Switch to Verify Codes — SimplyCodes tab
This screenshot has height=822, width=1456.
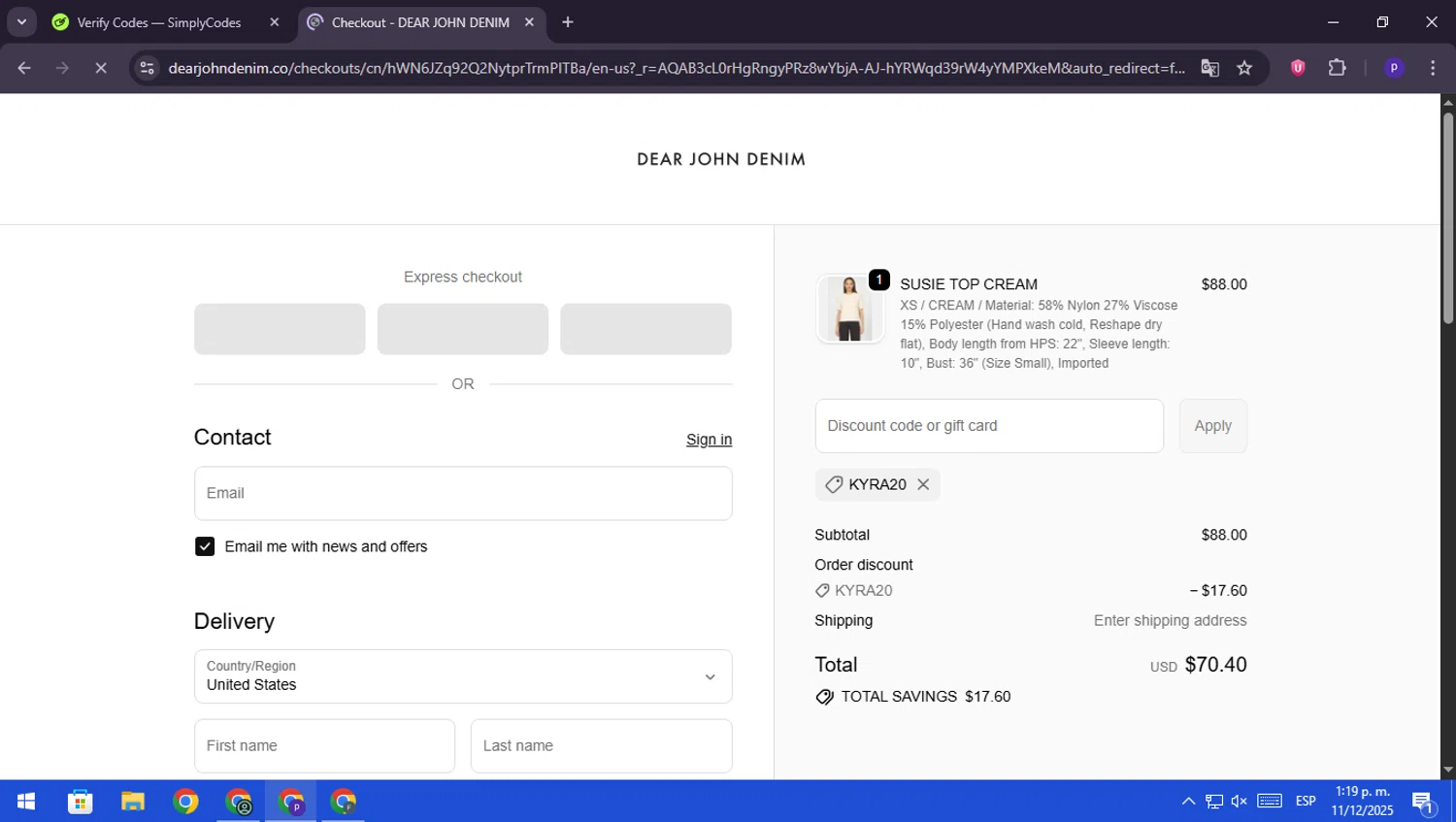158,22
